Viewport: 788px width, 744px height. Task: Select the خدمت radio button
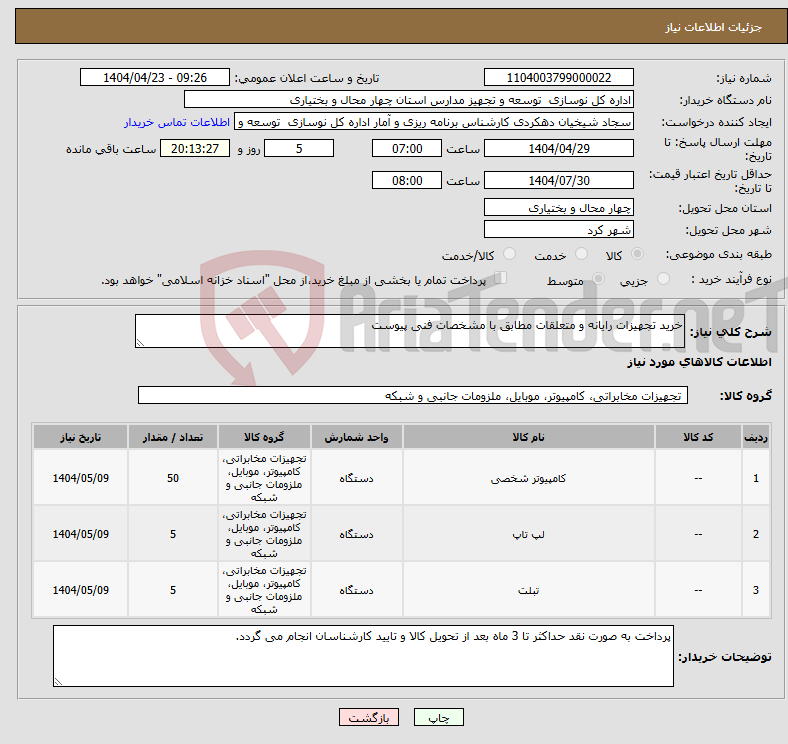pyautogui.click(x=581, y=254)
